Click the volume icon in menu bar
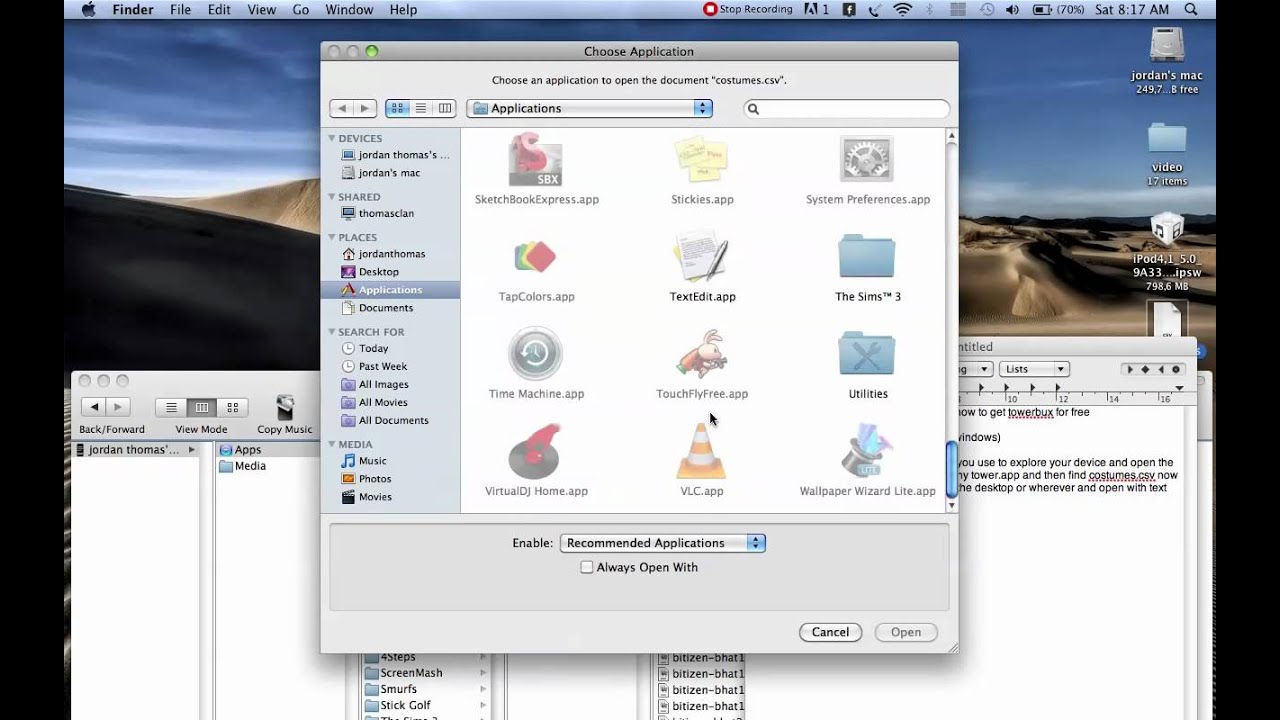 click(x=1012, y=10)
